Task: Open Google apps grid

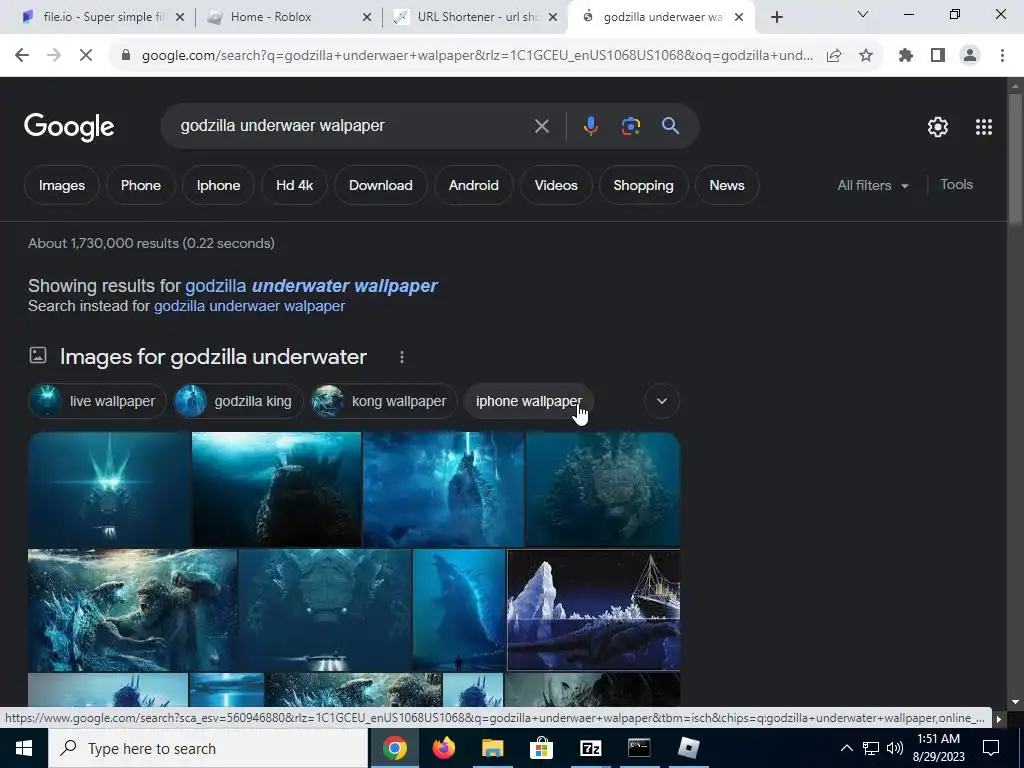Action: click(984, 127)
